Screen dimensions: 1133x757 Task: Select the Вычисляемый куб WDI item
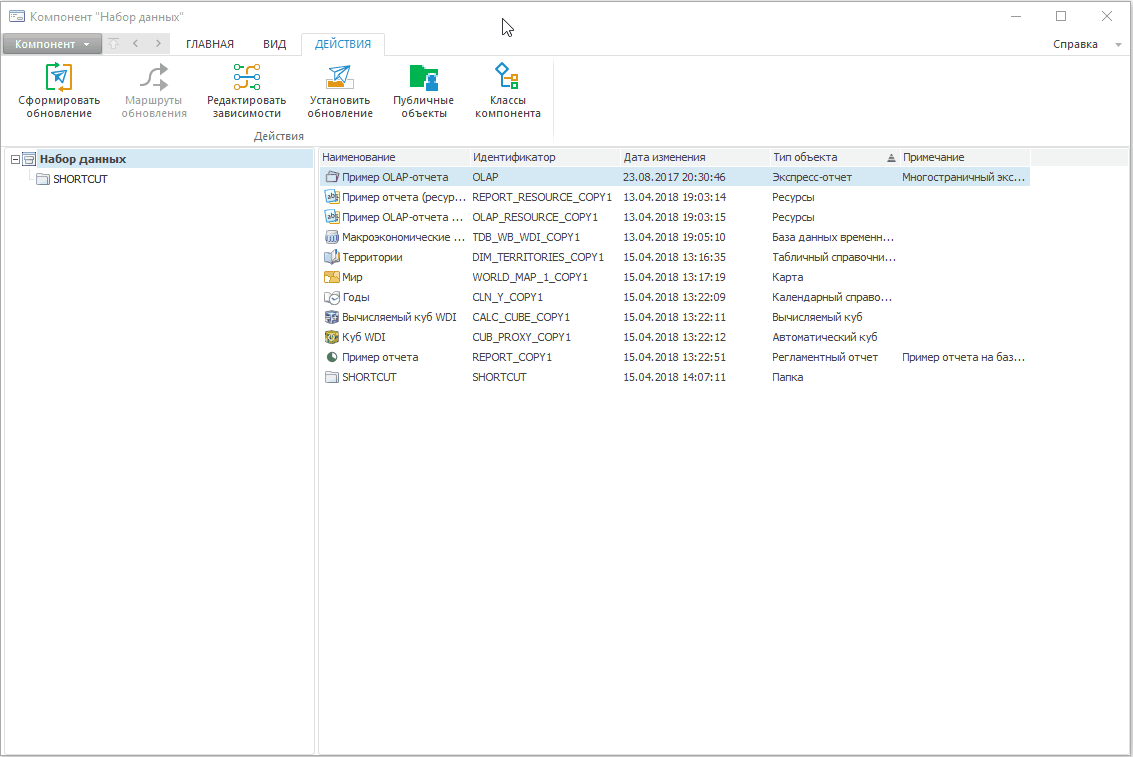tap(398, 317)
